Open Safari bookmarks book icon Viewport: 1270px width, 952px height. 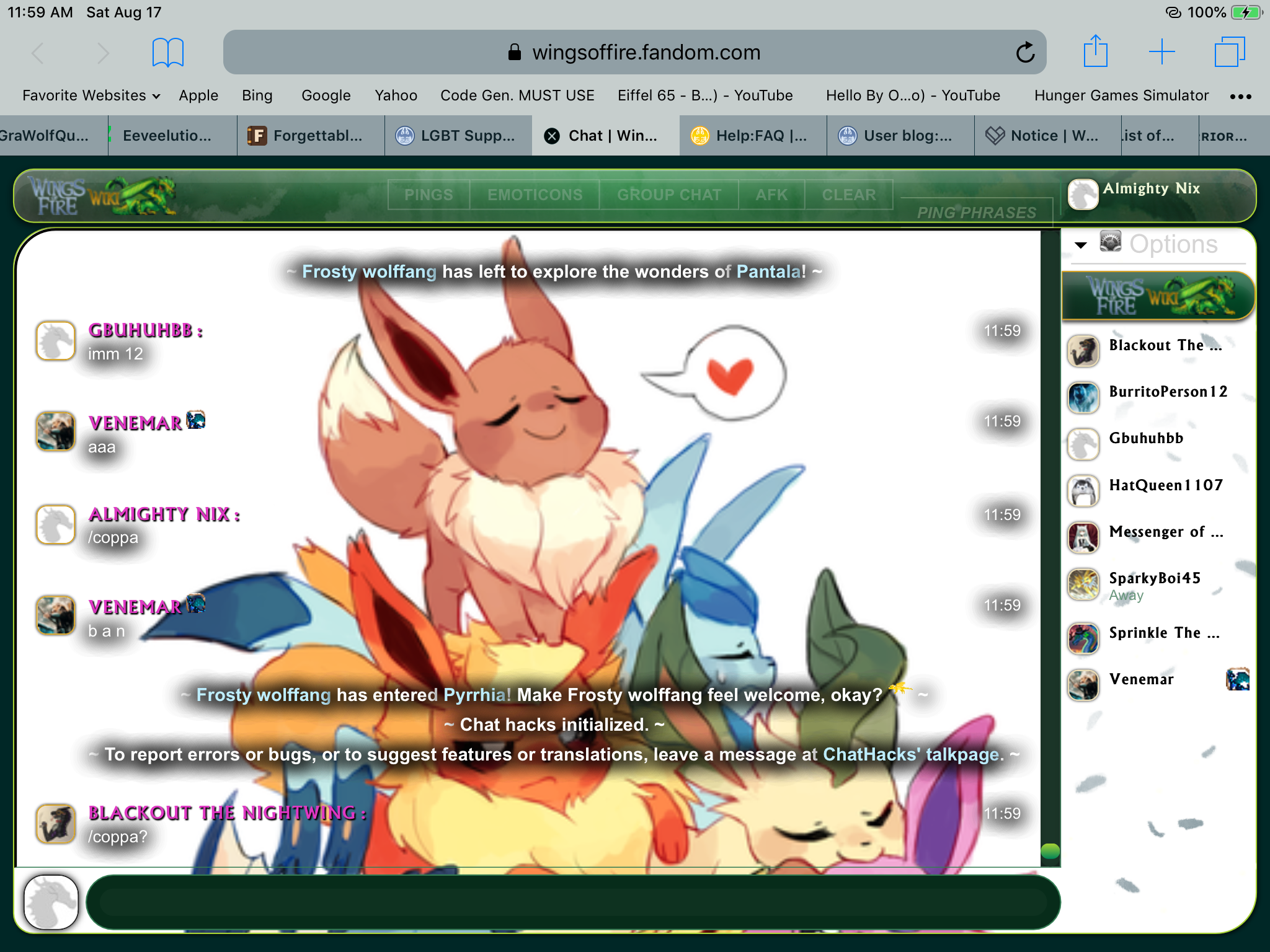(167, 52)
